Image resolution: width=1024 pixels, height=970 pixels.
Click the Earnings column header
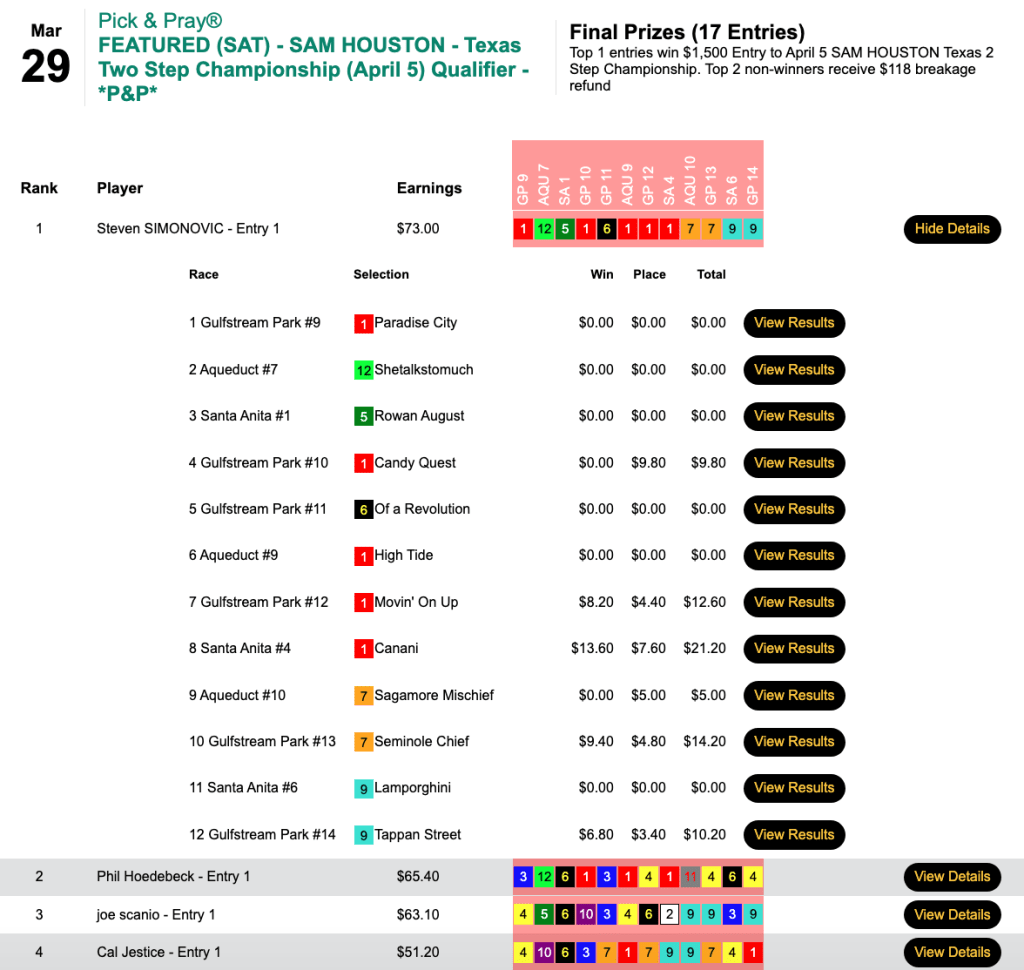click(429, 188)
